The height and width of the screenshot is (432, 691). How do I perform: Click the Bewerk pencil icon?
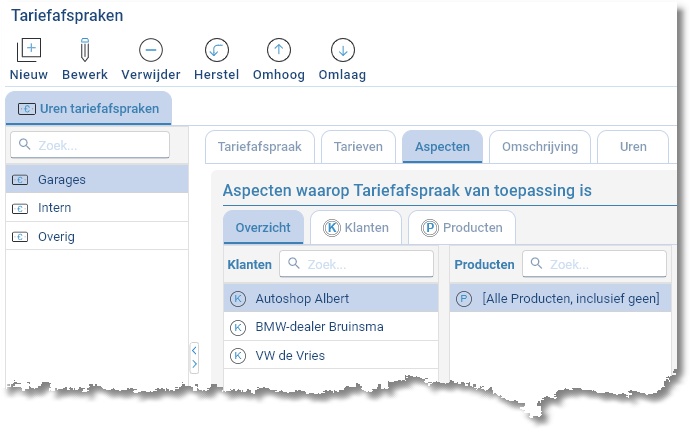[x=85, y=50]
